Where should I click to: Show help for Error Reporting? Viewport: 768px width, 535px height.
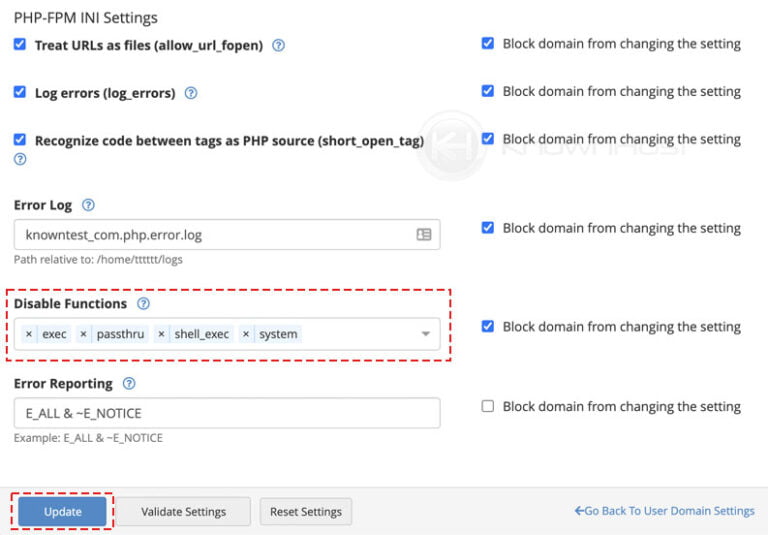pos(129,383)
